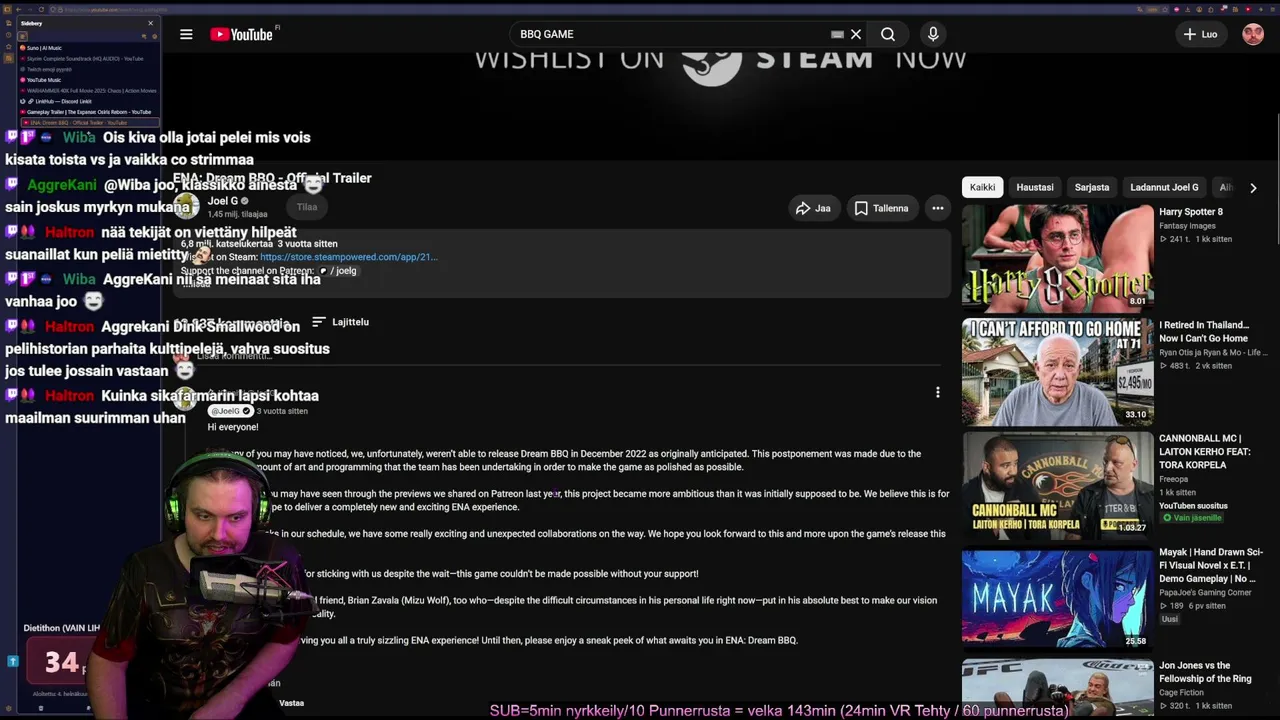Open the YouTube hamburger guide menu

click(186, 34)
